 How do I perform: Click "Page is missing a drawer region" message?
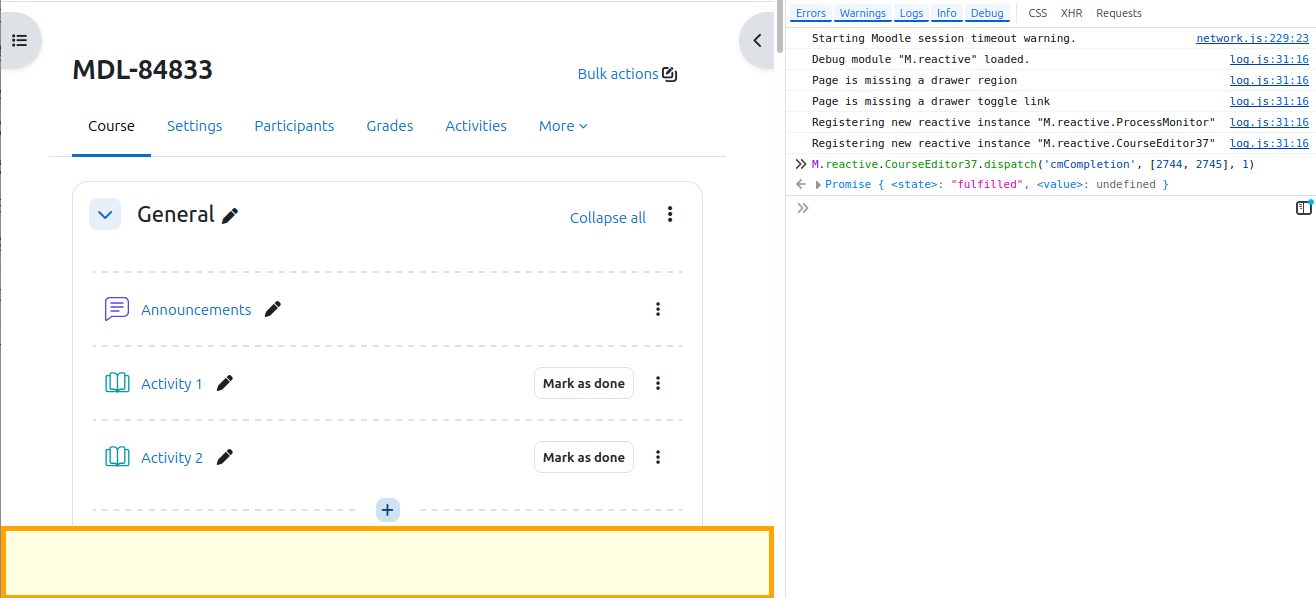(x=914, y=80)
